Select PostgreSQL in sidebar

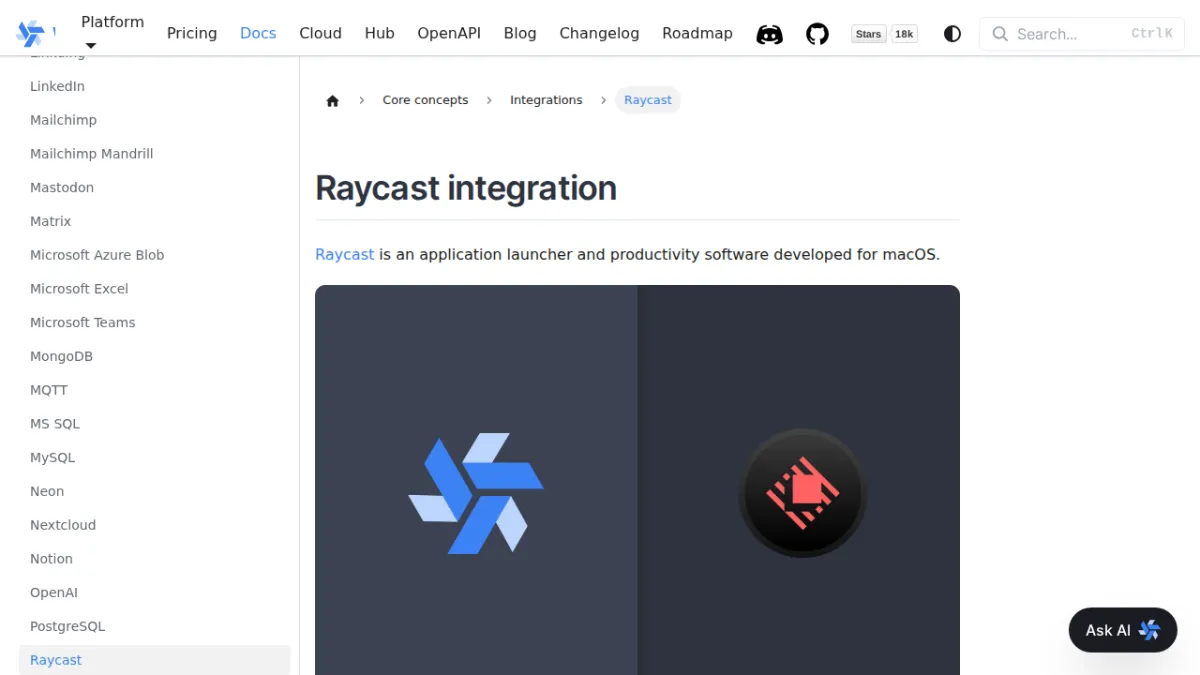click(x=67, y=626)
